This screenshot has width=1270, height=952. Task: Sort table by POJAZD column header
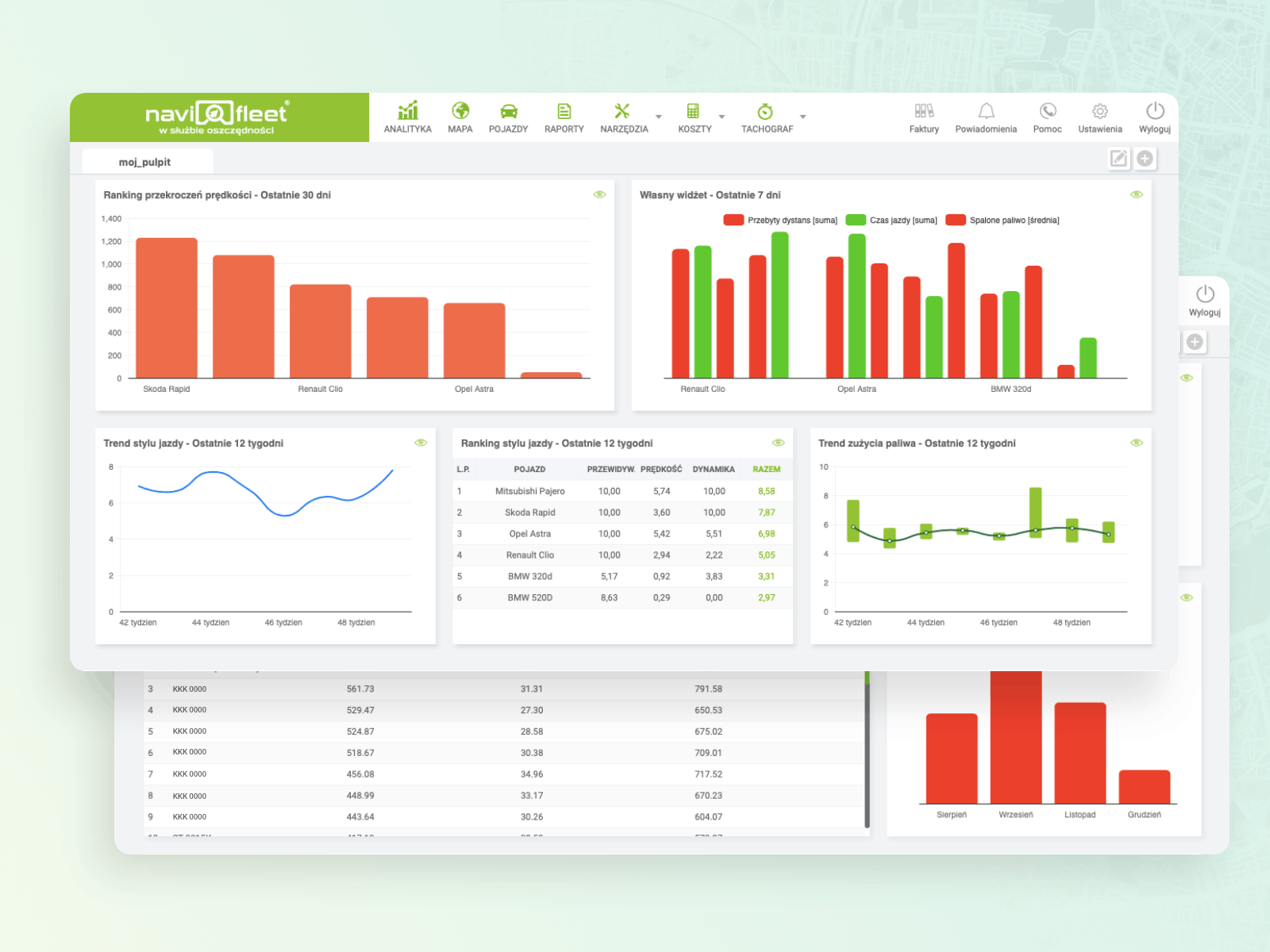coord(529,470)
